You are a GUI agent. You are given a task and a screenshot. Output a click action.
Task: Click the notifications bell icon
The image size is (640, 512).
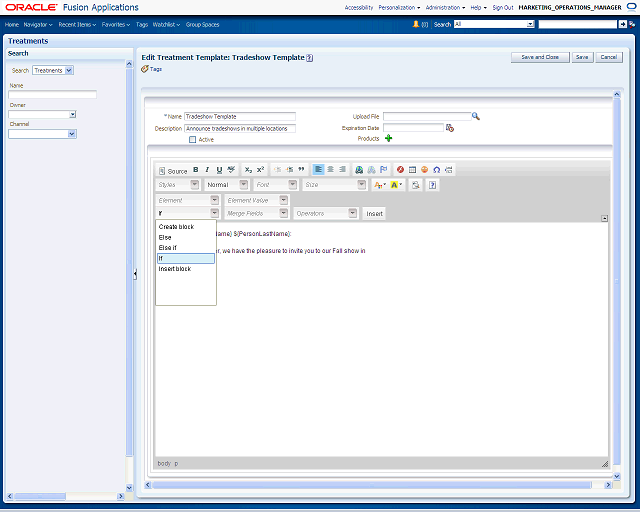416,24
